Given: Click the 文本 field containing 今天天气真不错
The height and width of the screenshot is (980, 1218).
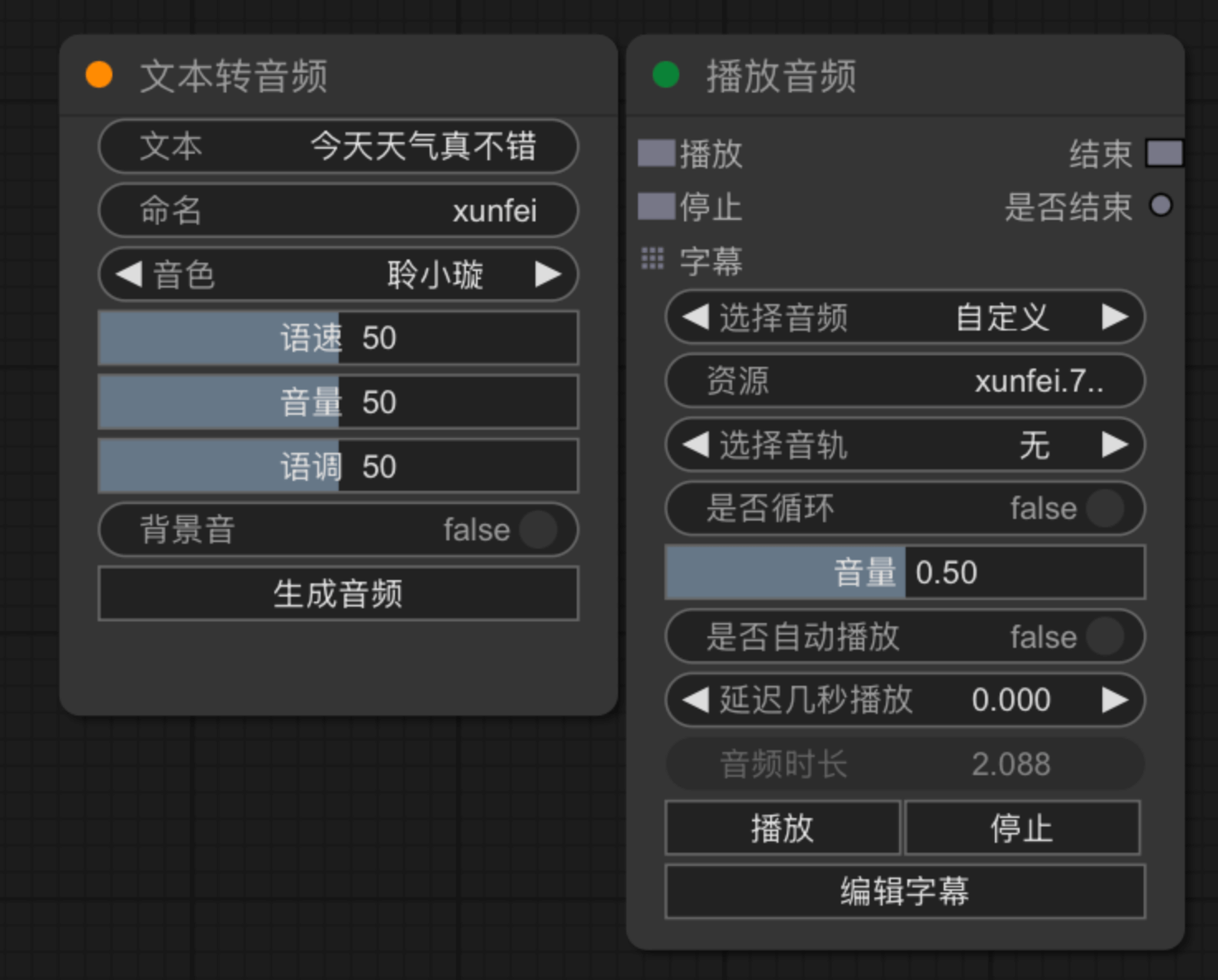Looking at the screenshot, I should pyautogui.click(x=339, y=147).
